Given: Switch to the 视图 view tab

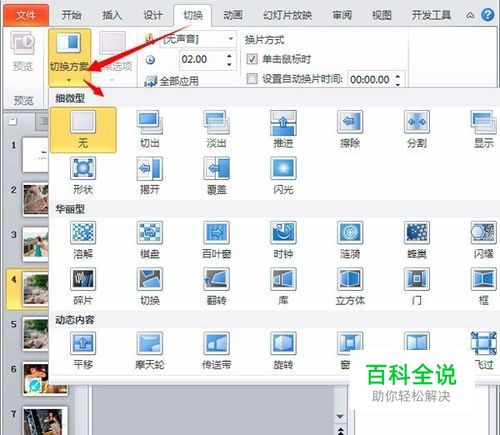Looking at the screenshot, I should (381, 15).
